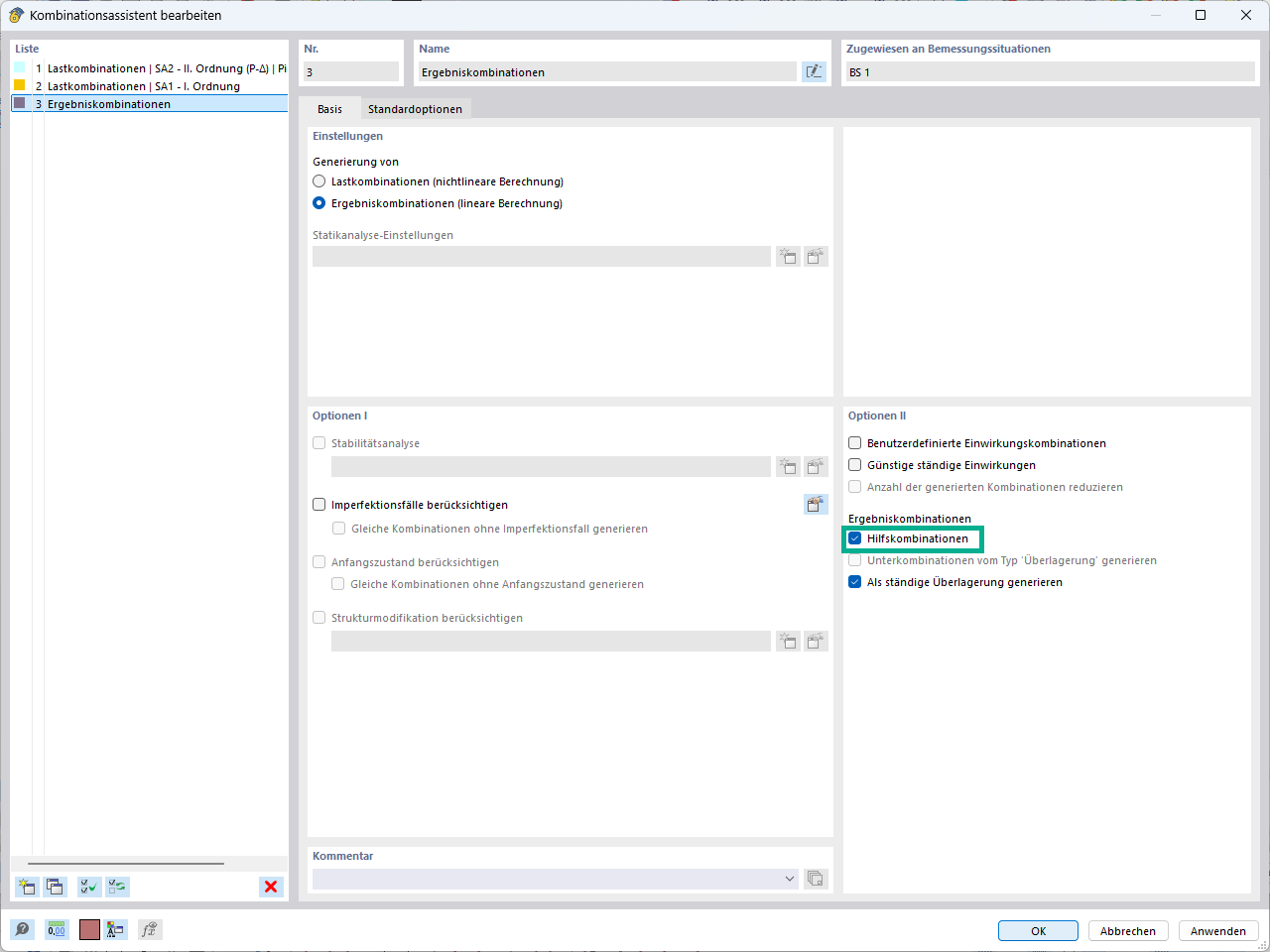This screenshot has width=1270, height=952.
Task: Tick the Stabilitätsanalyse checkbox
Action: 319,443
